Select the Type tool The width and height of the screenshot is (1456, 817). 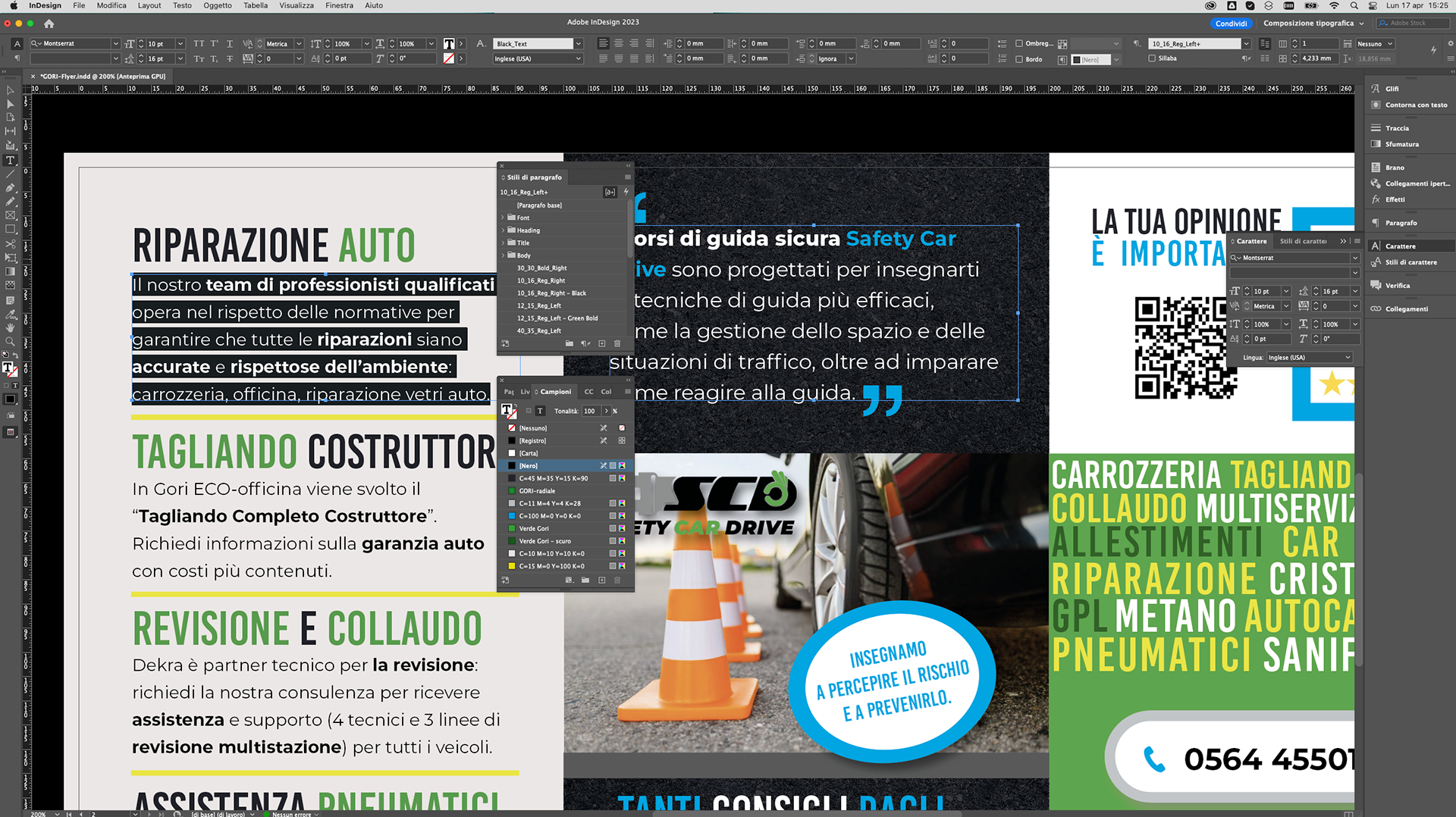(10, 161)
